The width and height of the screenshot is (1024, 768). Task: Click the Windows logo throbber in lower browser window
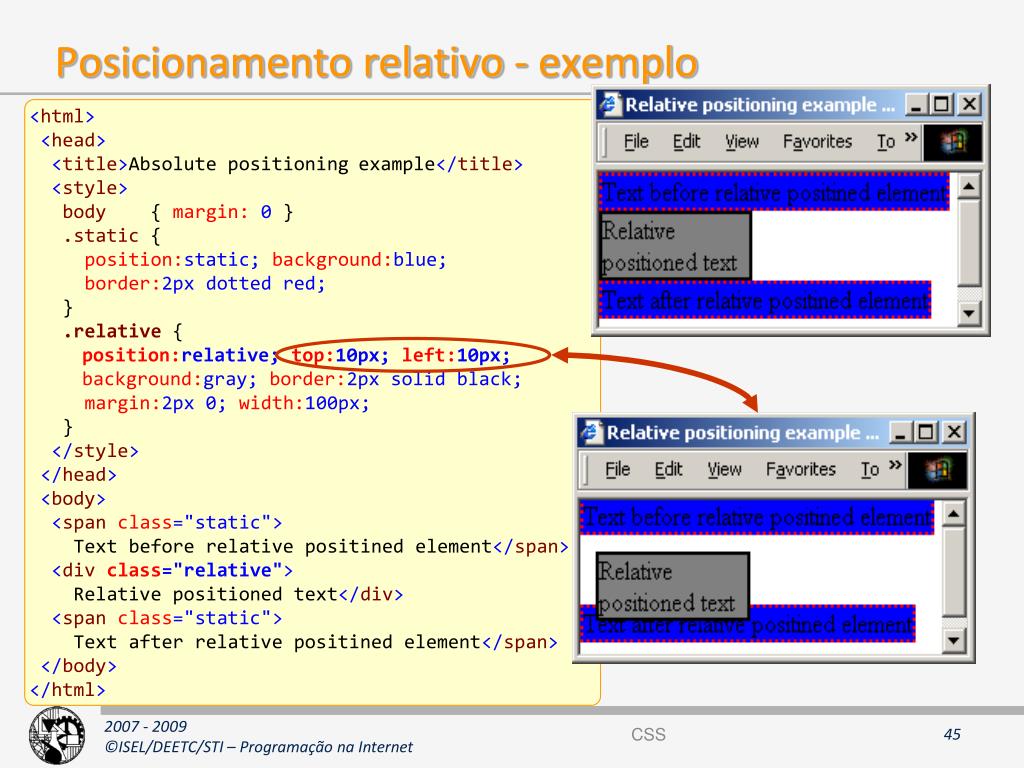(937, 470)
